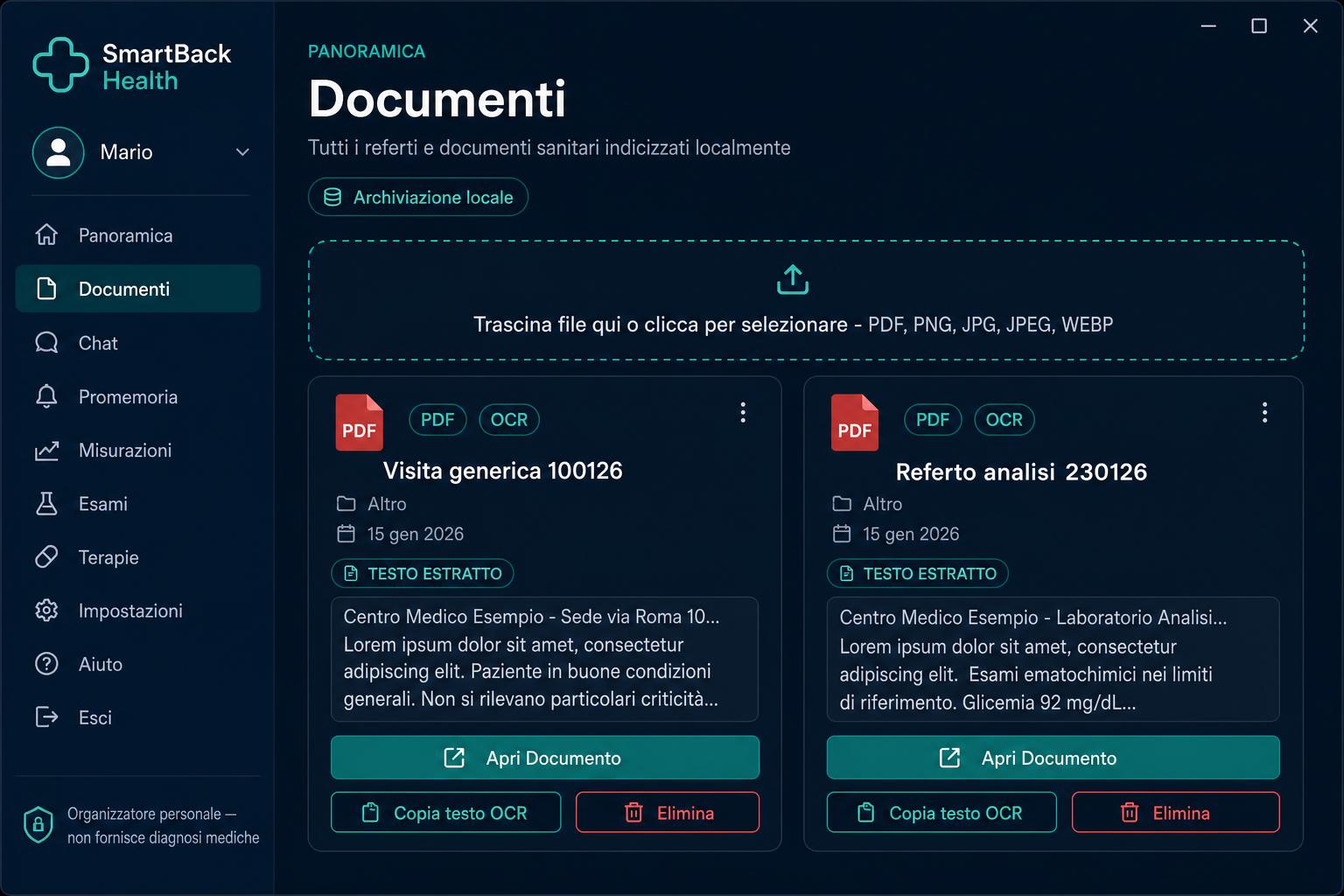Screen dimensions: 1344x896
Task: Click the extracted text box starting Sede via Roma
Action: 545,659
